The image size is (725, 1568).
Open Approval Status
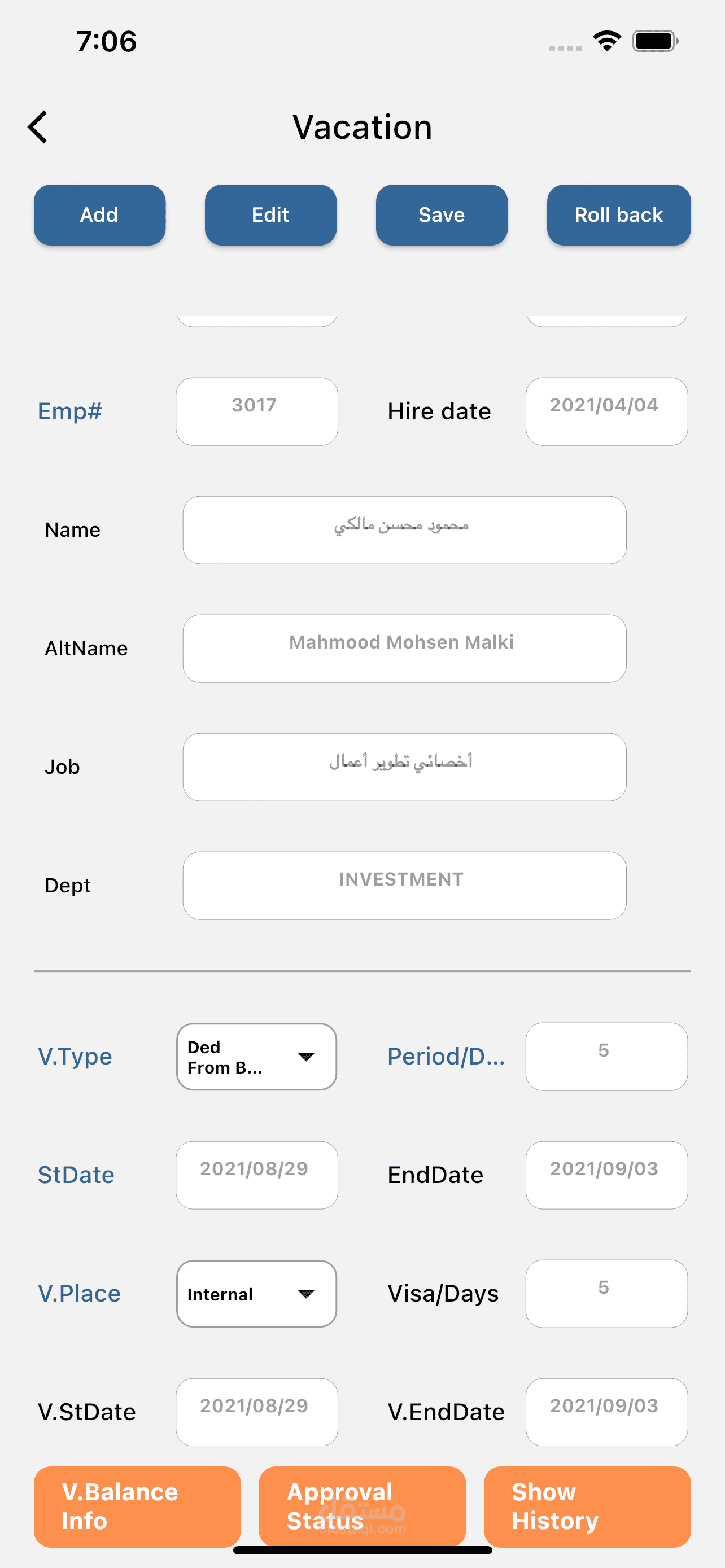(x=362, y=1506)
